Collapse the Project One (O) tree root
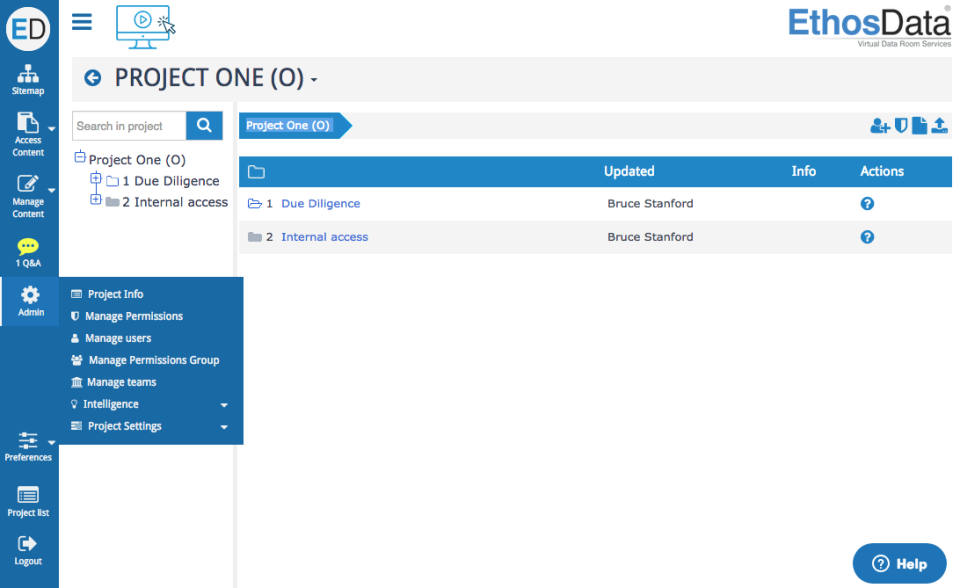Viewport: 960px width, 588px height. pyautogui.click(x=80, y=158)
